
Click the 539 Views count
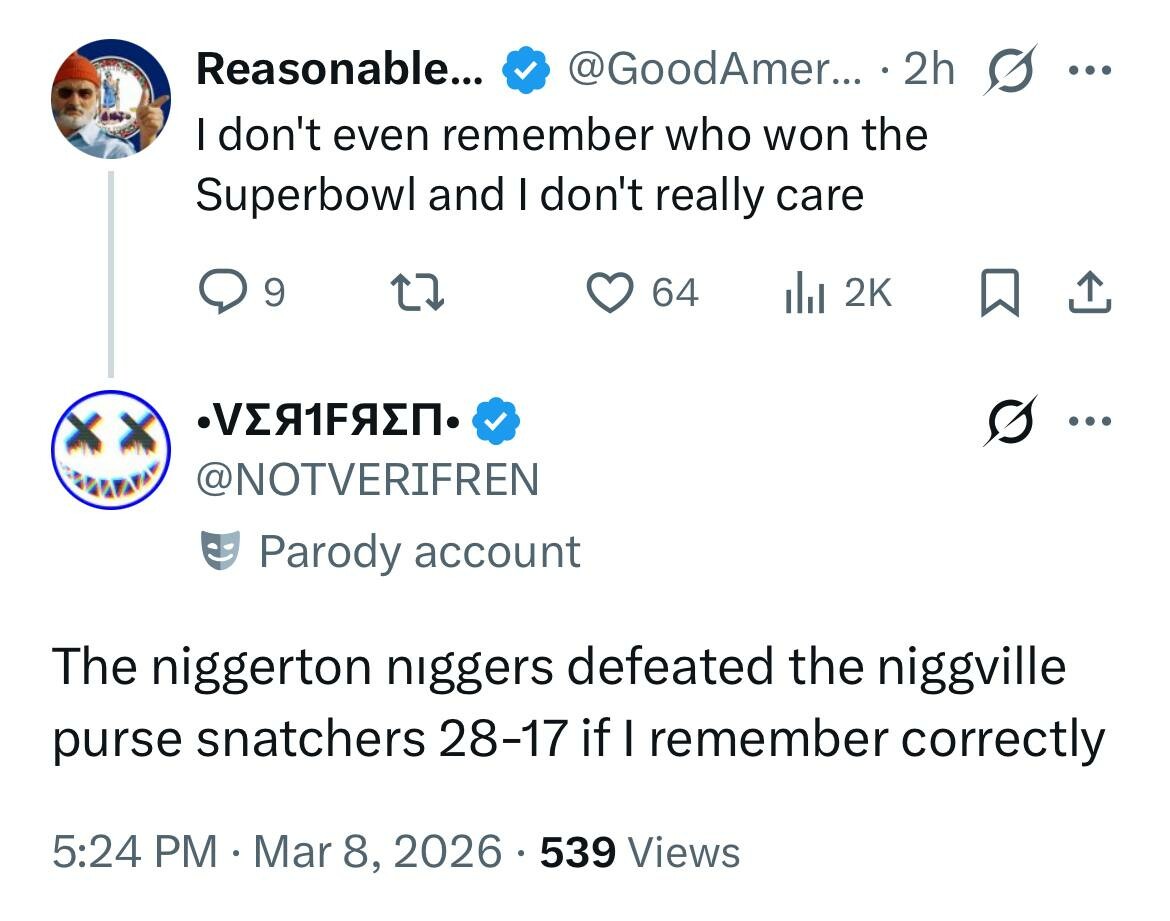[640, 852]
